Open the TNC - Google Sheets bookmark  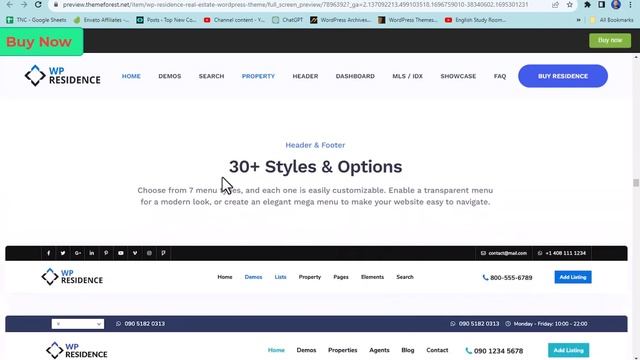click(x=36, y=20)
